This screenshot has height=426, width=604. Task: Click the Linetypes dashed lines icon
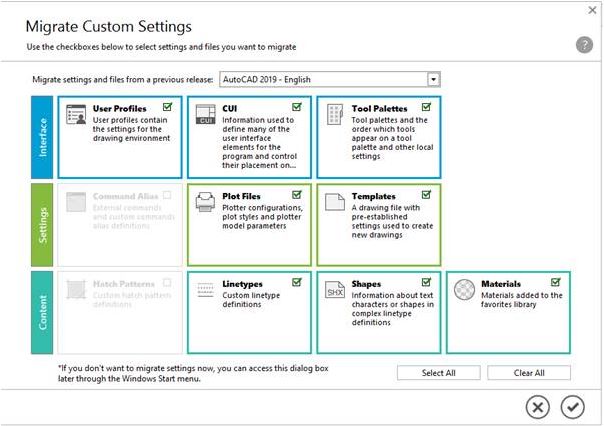tap(205, 290)
